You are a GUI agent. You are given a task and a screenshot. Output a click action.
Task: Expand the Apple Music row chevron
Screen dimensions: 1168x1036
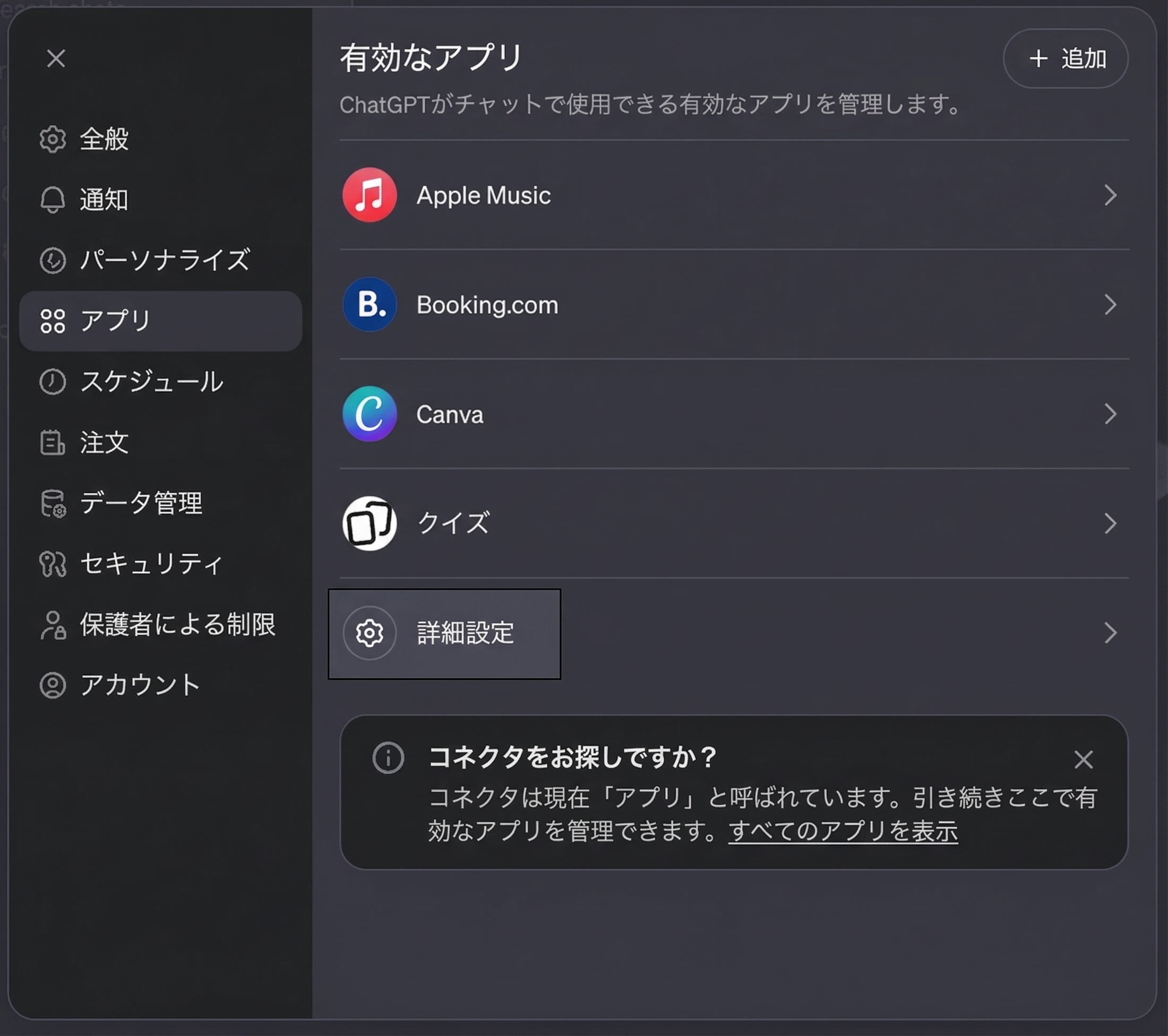1110,195
